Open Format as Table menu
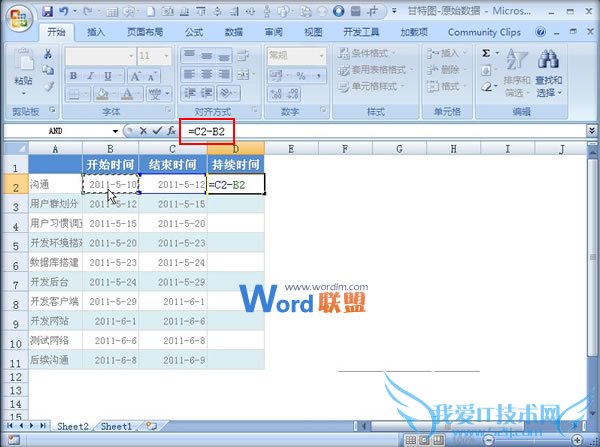 tap(376, 70)
